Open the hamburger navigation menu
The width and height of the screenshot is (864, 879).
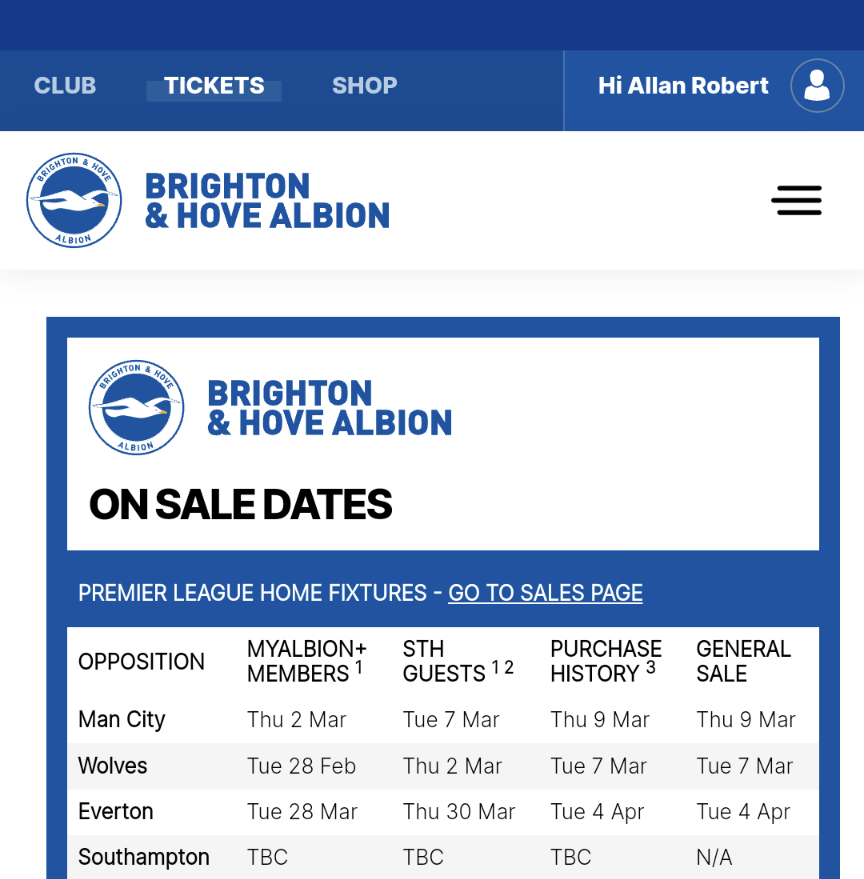(796, 200)
